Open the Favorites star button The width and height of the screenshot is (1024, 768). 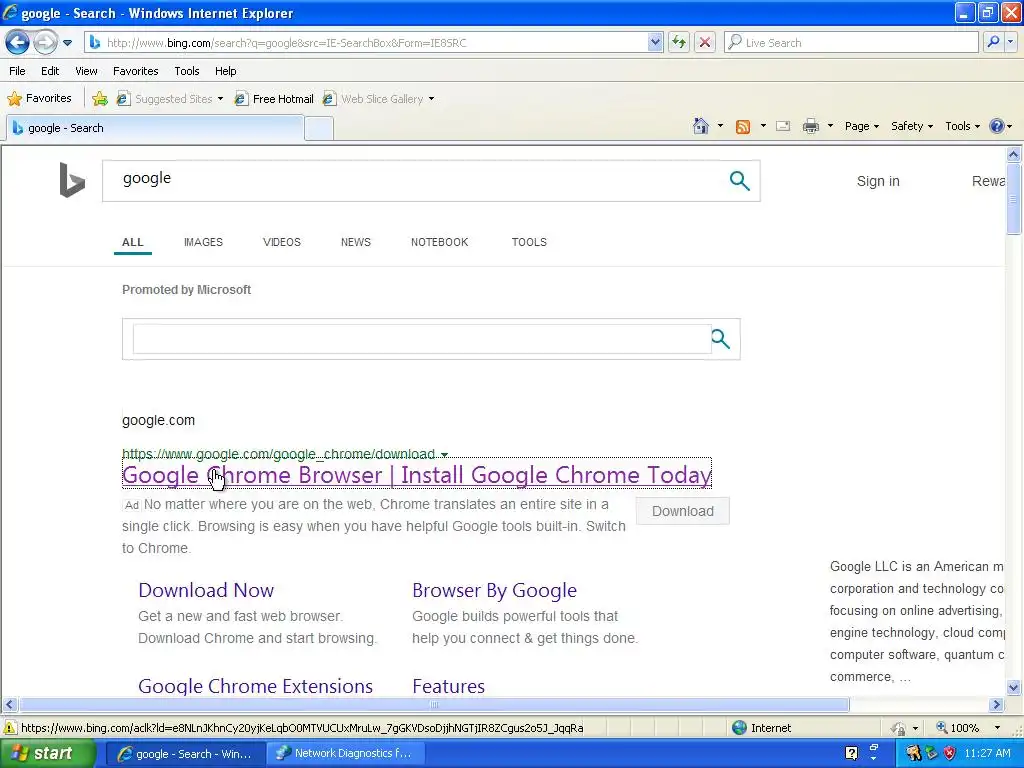[x=39, y=99]
